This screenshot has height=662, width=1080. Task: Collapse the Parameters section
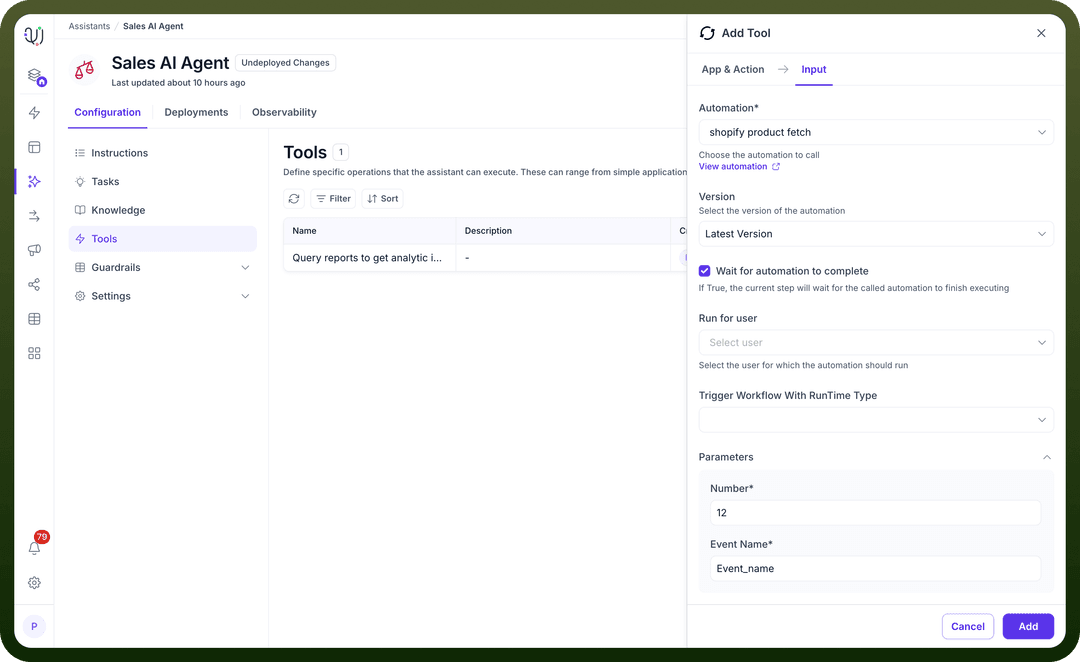coord(1046,457)
